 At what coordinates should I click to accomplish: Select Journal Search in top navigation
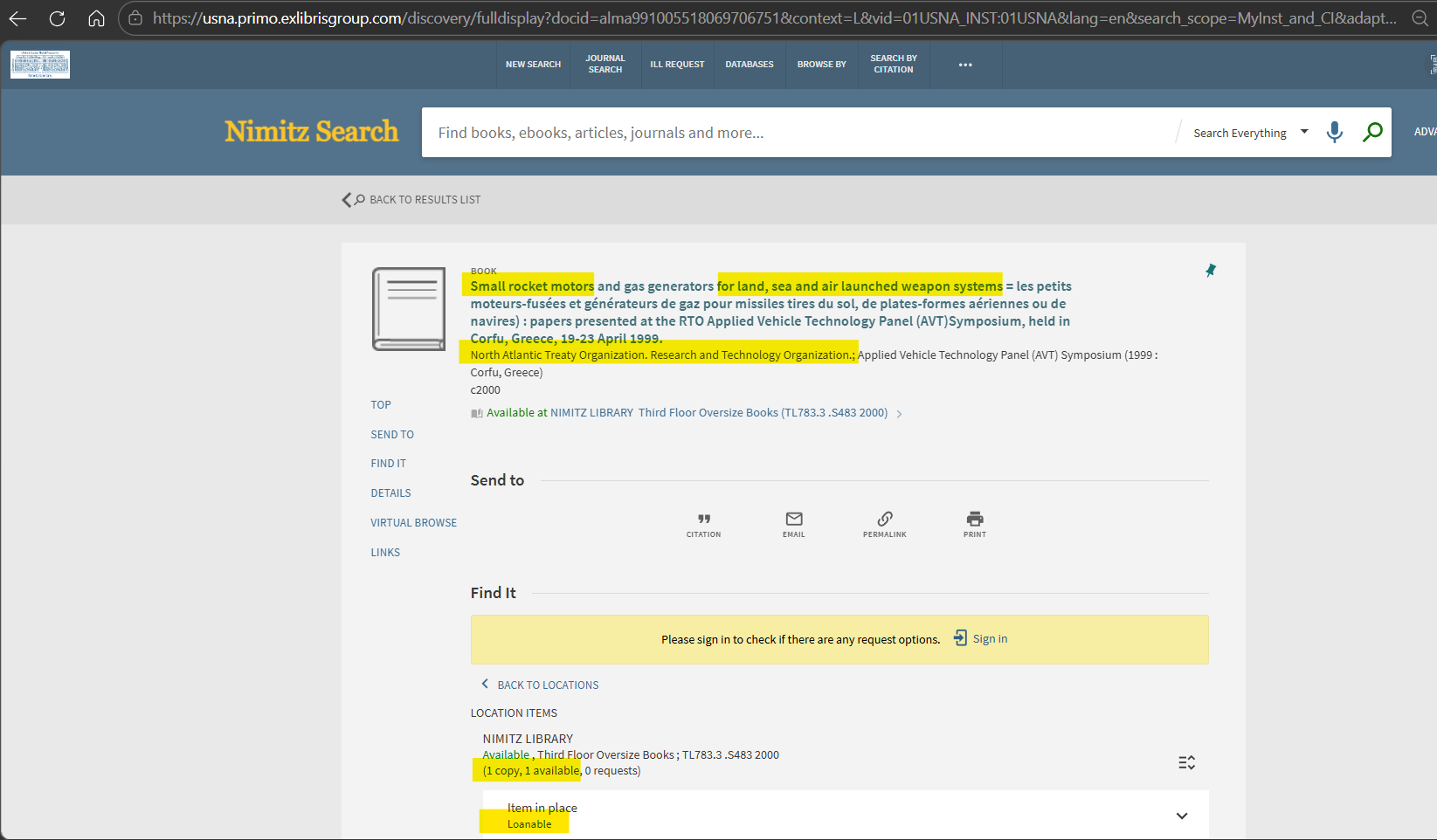(x=605, y=65)
